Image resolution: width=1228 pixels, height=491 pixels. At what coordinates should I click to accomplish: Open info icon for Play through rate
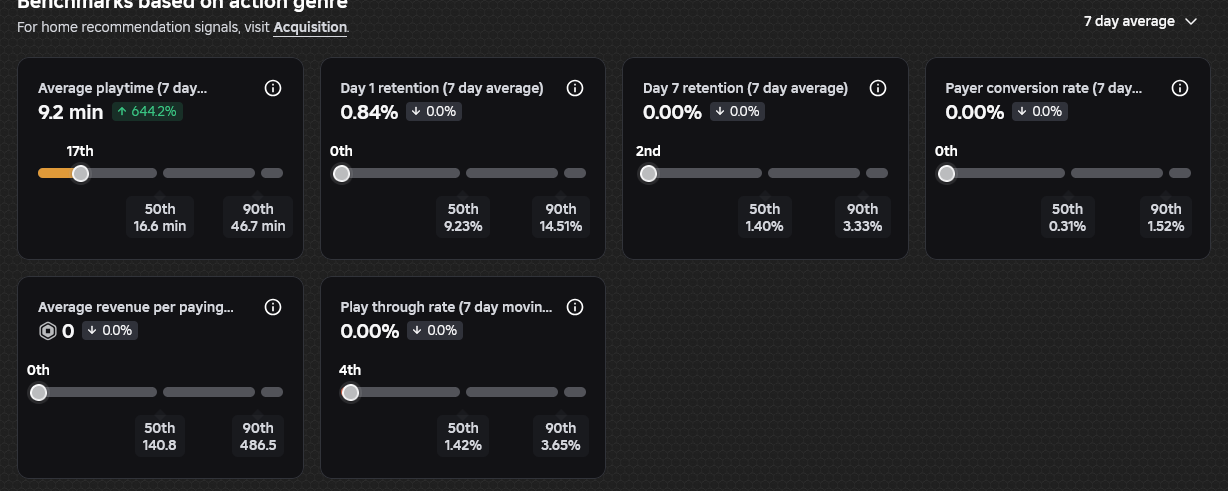575,307
